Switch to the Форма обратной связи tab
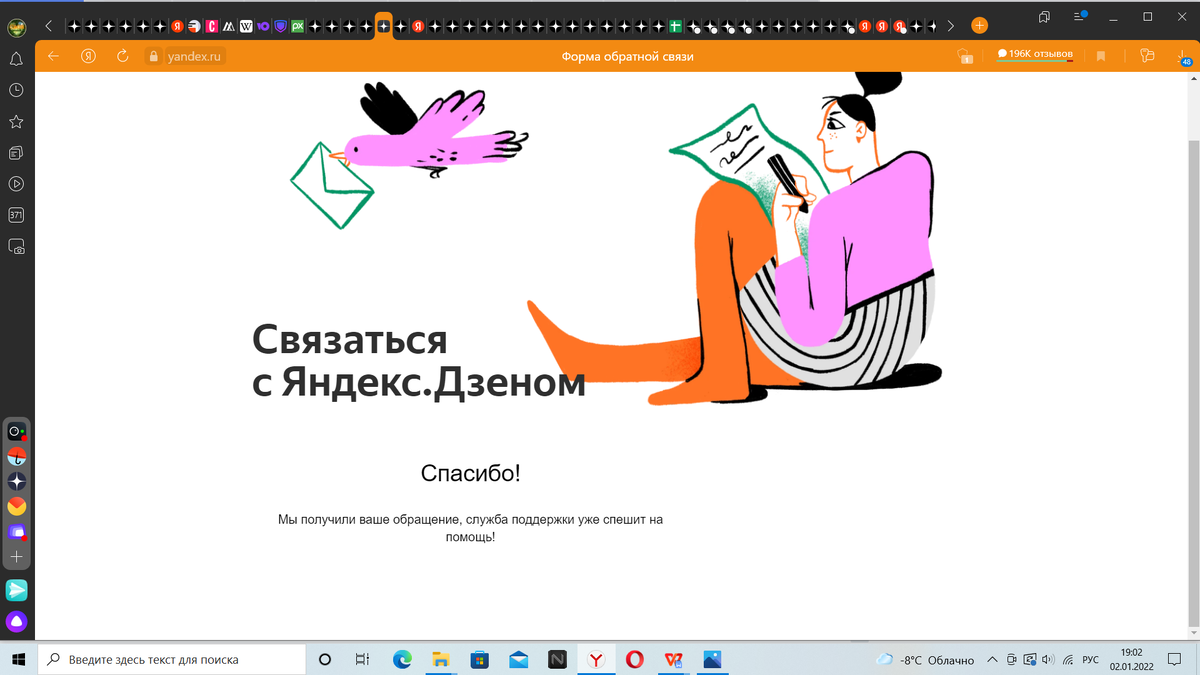 pyautogui.click(x=383, y=24)
